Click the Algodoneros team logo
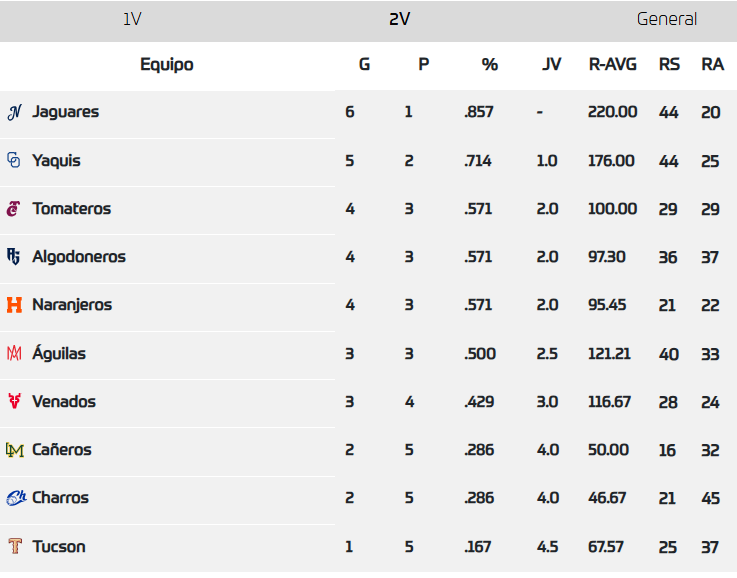737x578 pixels. (x=14, y=257)
